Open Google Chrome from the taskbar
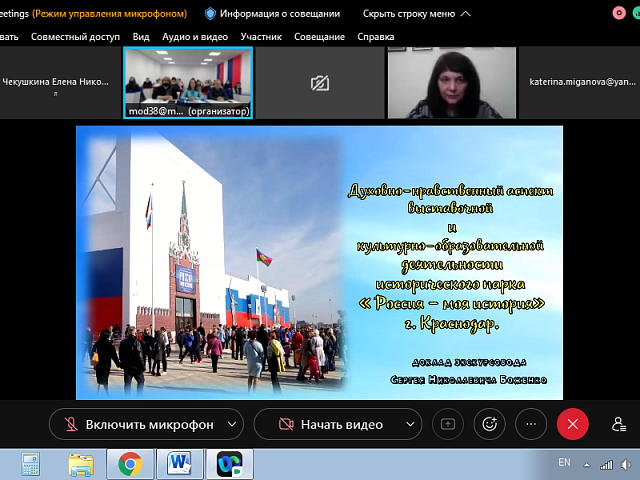This screenshot has width=640, height=480. 129,463
